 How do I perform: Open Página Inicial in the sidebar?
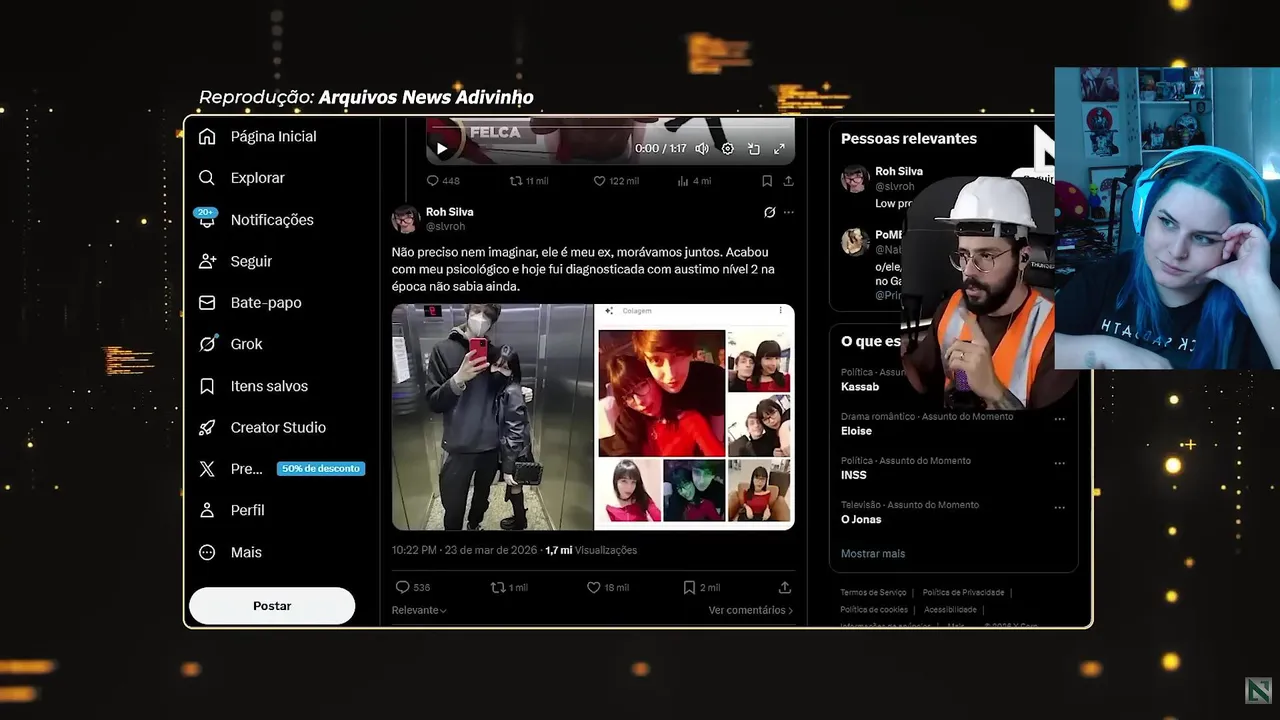tap(258, 136)
